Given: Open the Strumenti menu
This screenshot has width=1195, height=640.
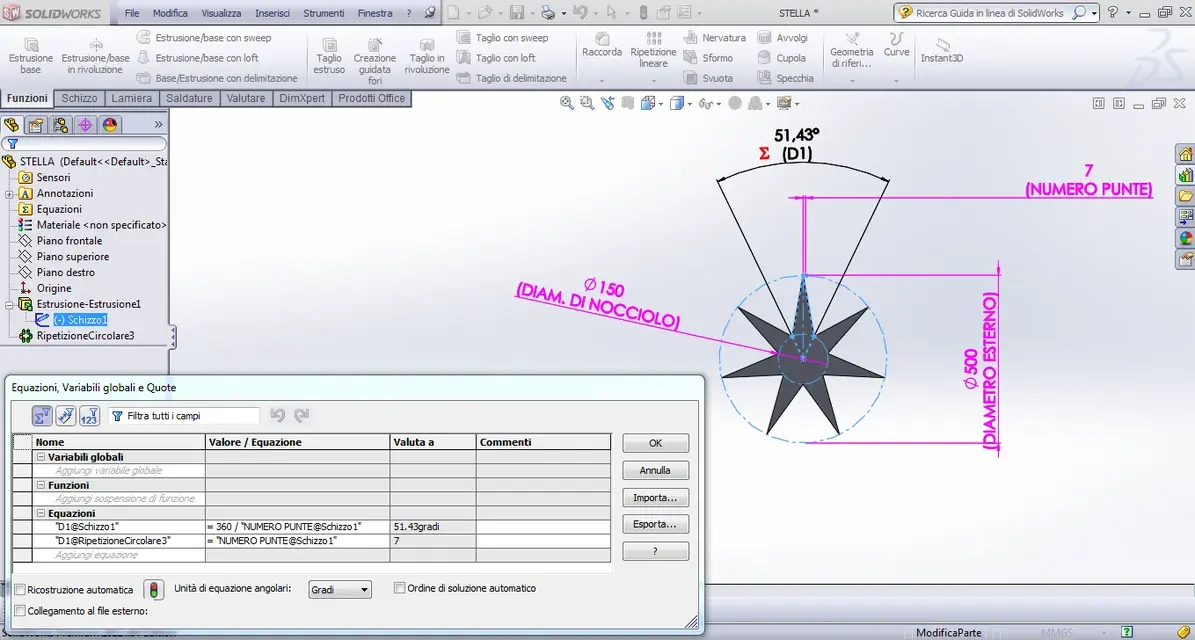Looking at the screenshot, I should point(323,13).
